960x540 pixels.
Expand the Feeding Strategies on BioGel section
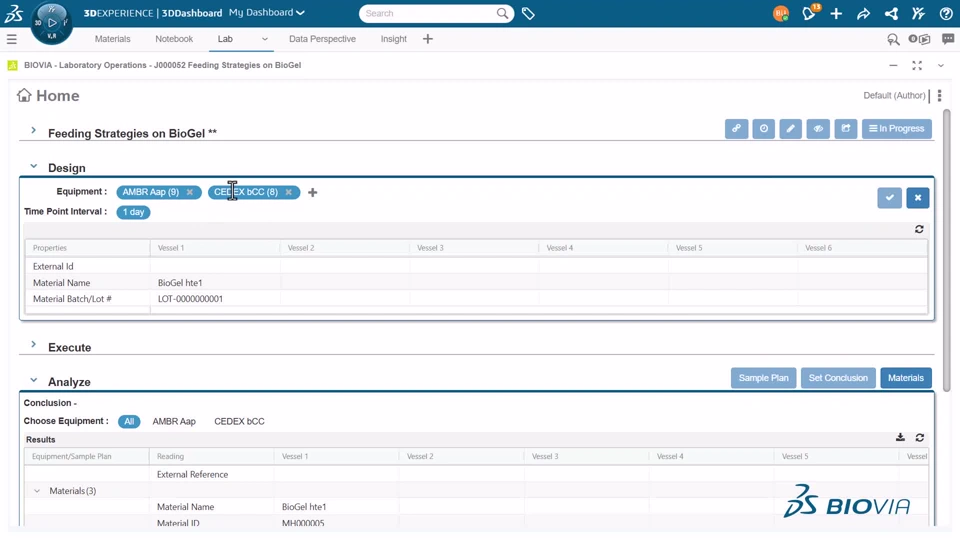pos(34,130)
